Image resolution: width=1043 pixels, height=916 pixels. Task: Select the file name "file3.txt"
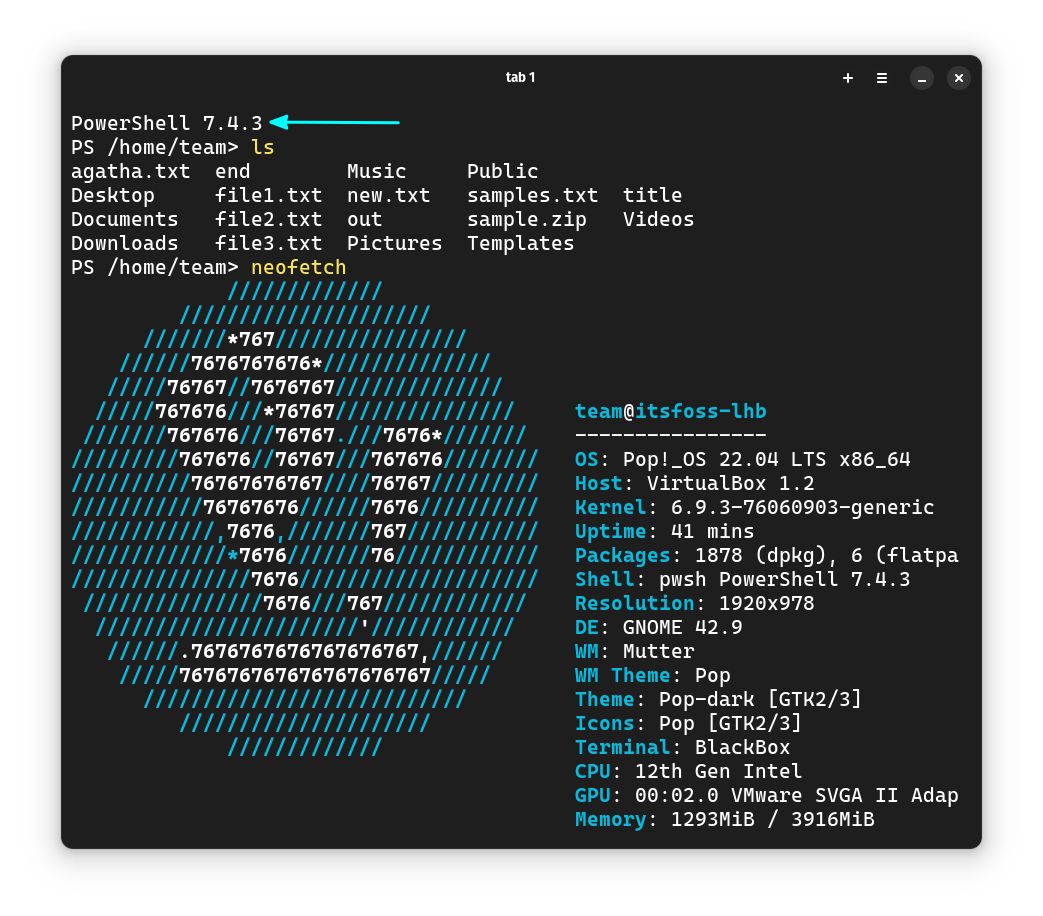[x=269, y=243]
